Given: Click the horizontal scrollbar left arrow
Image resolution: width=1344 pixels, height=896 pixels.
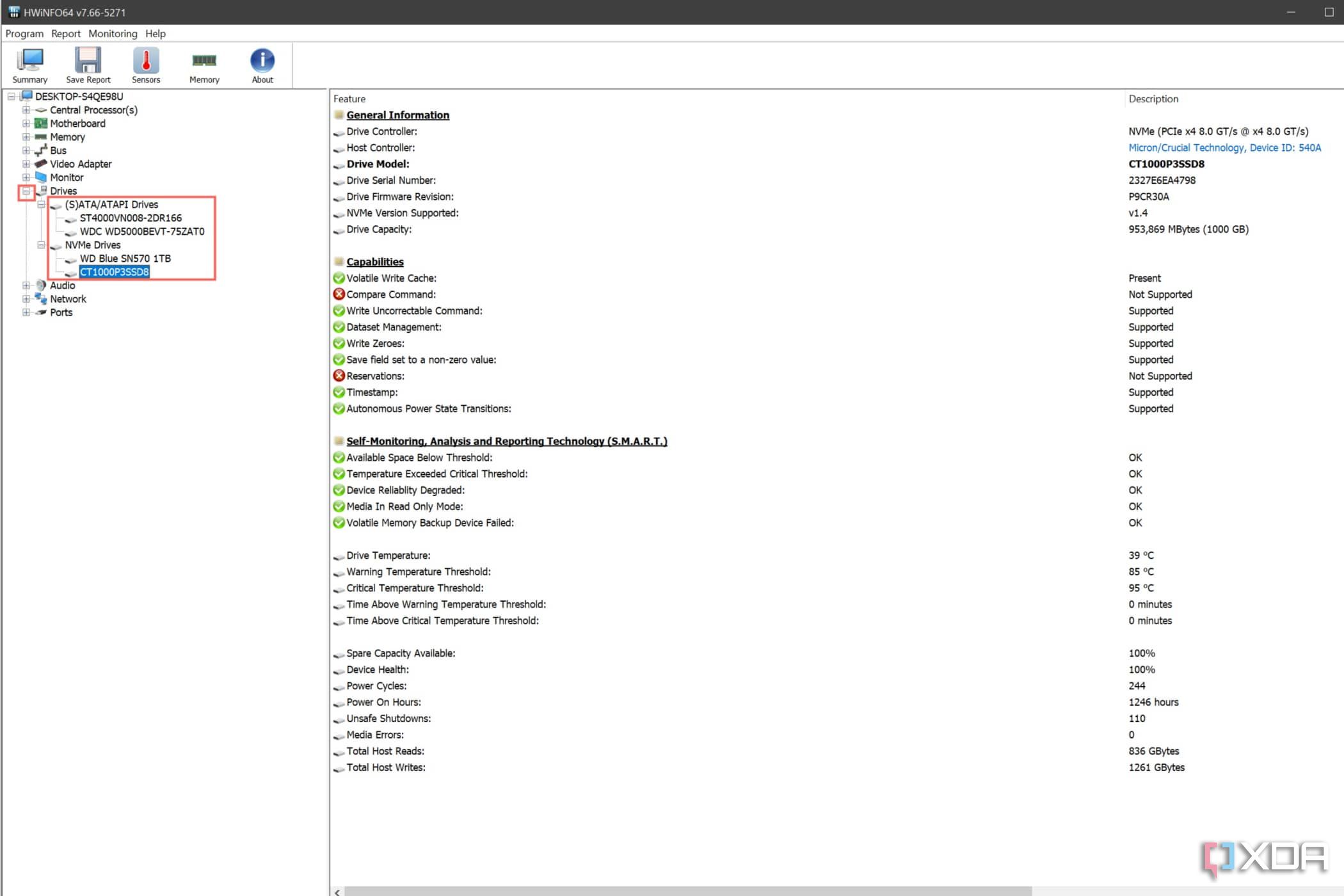Looking at the screenshot, I should (337, 892).
